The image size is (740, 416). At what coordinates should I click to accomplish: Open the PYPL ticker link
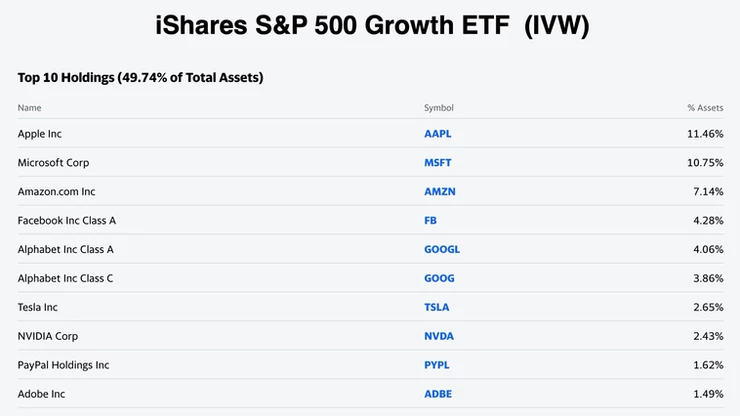[437, 365]
